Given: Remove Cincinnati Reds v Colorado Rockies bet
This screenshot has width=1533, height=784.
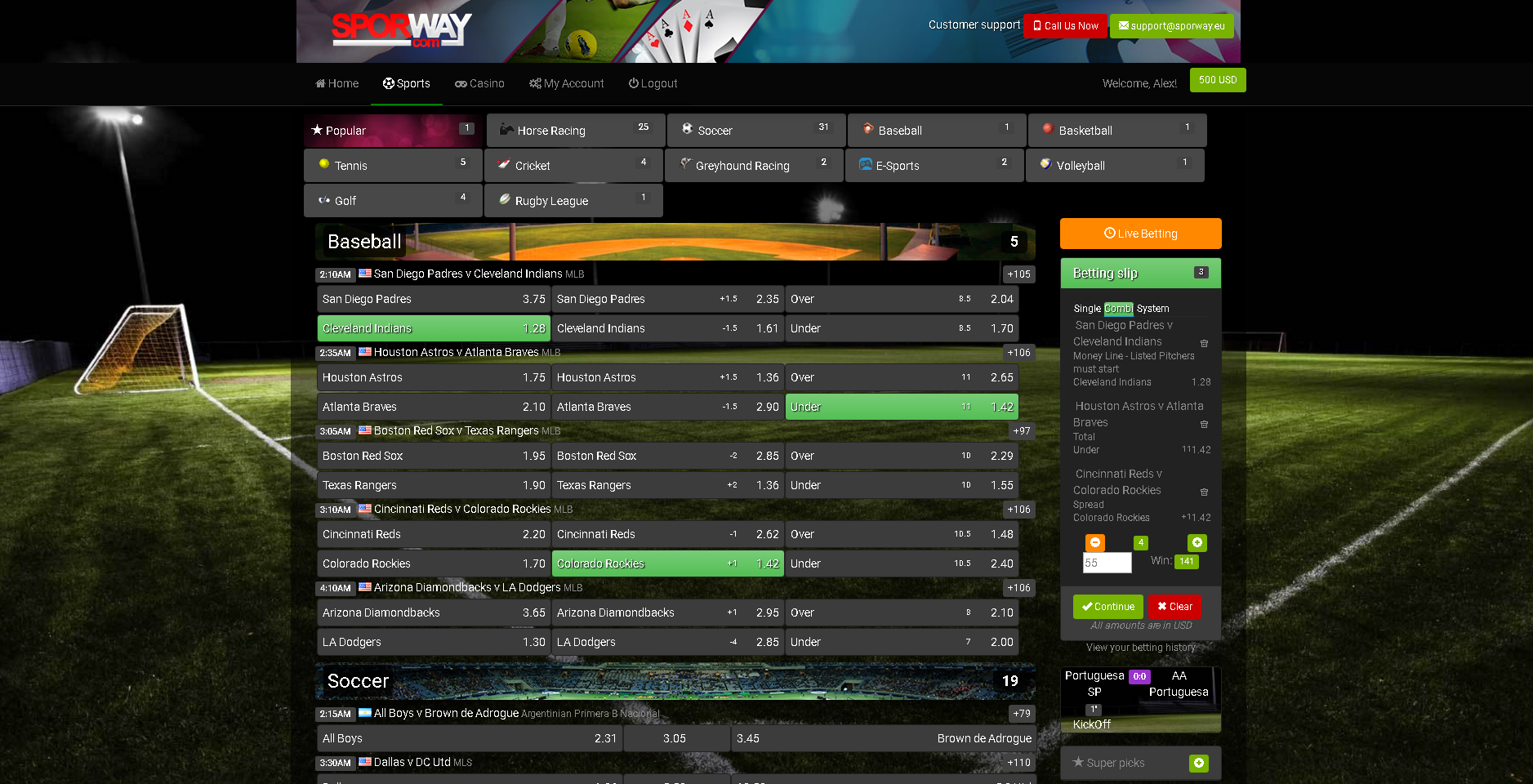Looking at the screenshot, I should click(x=1204, y=492).
